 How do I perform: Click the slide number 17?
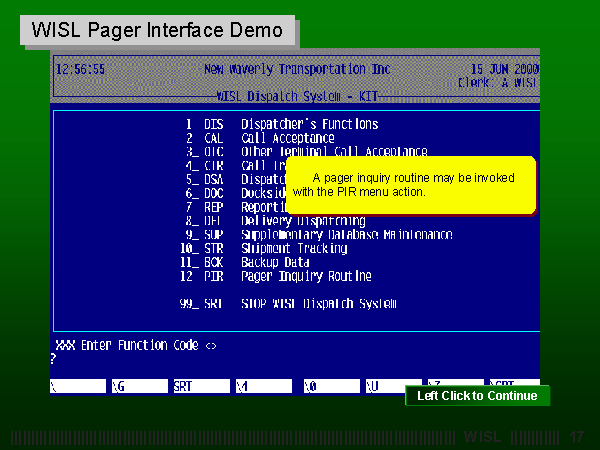tap(576, 437)
